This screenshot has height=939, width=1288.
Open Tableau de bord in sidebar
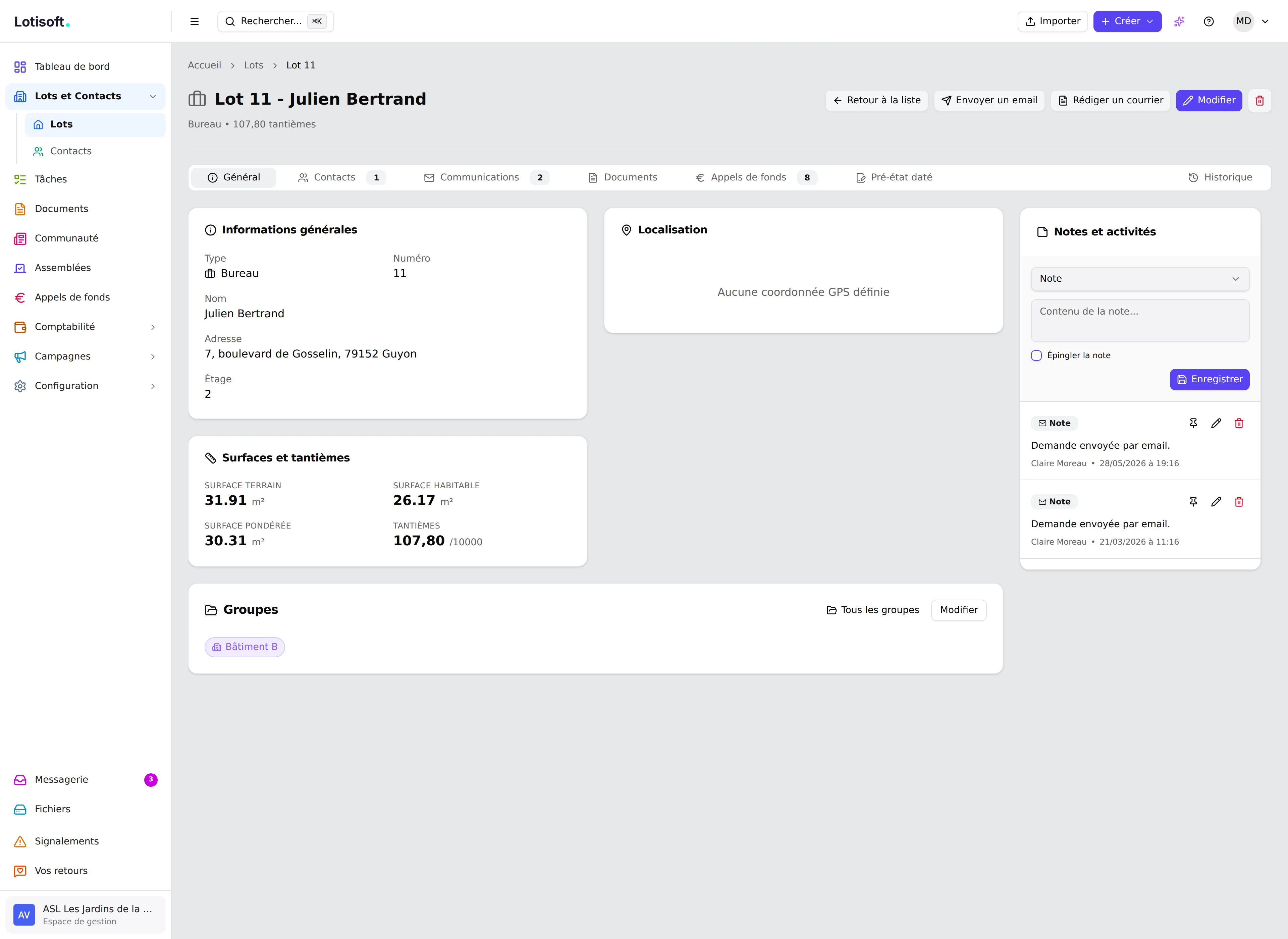click(85, 66)
